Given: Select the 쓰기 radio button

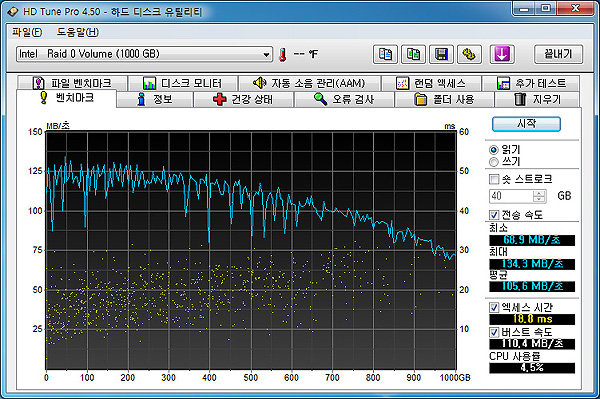Looking at the screenshot, I should [x=494, y=162].
